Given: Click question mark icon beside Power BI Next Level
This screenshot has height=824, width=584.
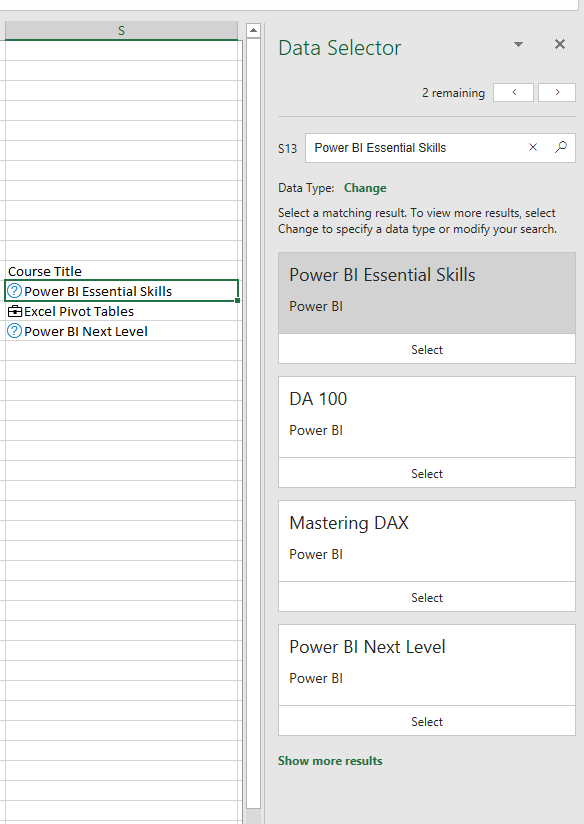Looking at the screenshot, I should pyautogui.click(x=14, y=331).
